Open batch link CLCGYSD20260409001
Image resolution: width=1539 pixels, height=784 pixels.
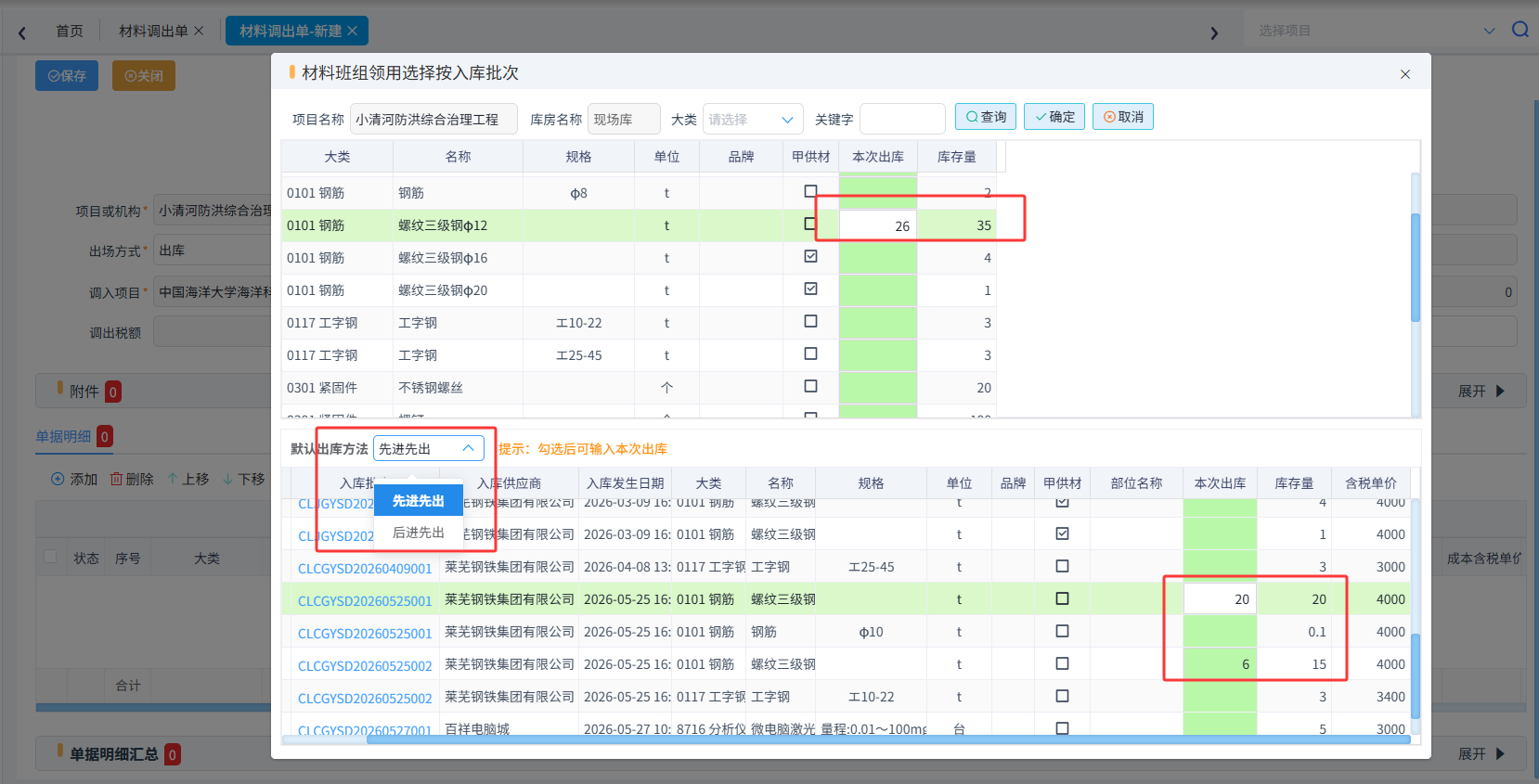[365, 568]
